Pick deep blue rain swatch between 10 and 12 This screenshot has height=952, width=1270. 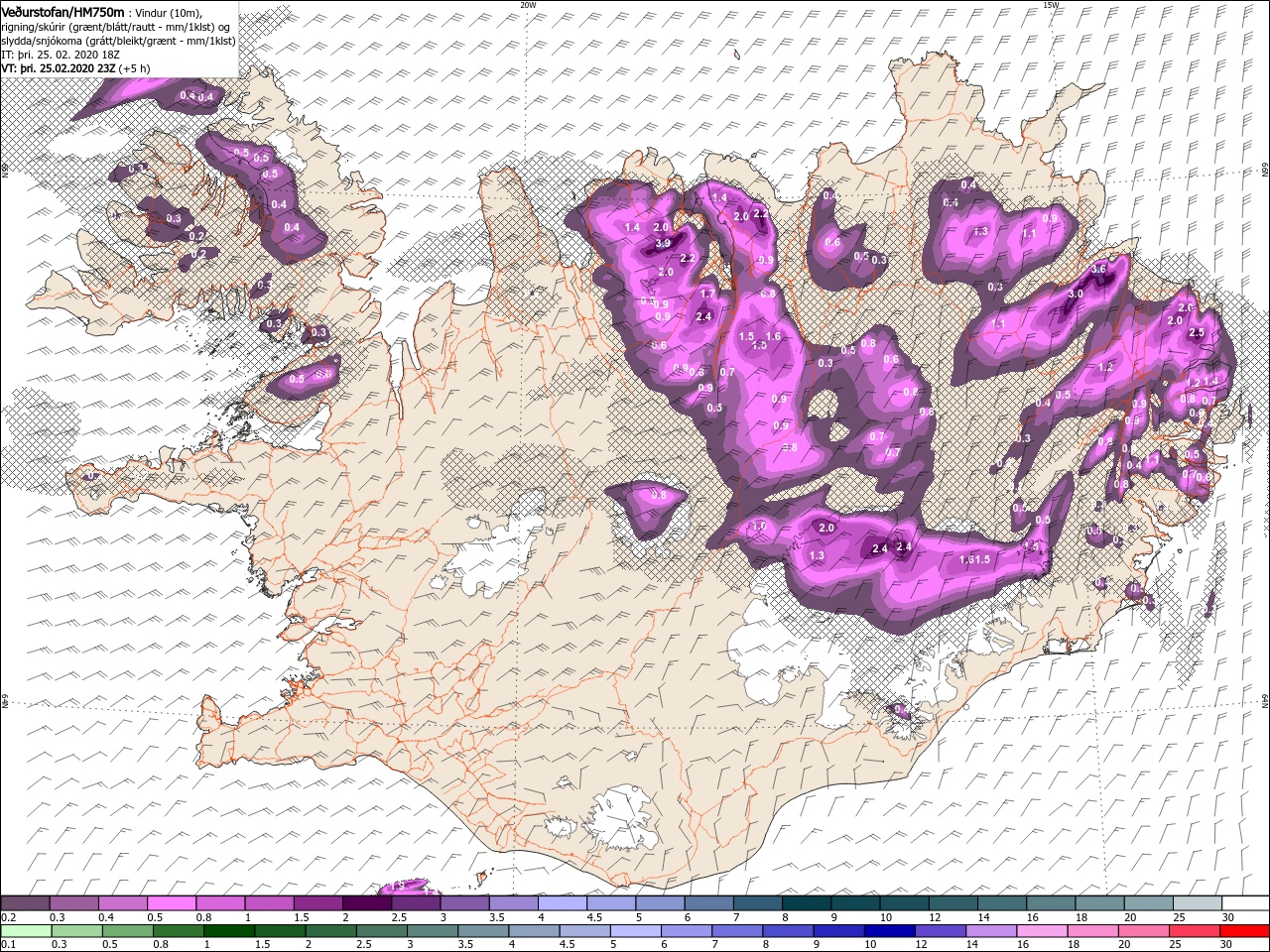point(890,931)
